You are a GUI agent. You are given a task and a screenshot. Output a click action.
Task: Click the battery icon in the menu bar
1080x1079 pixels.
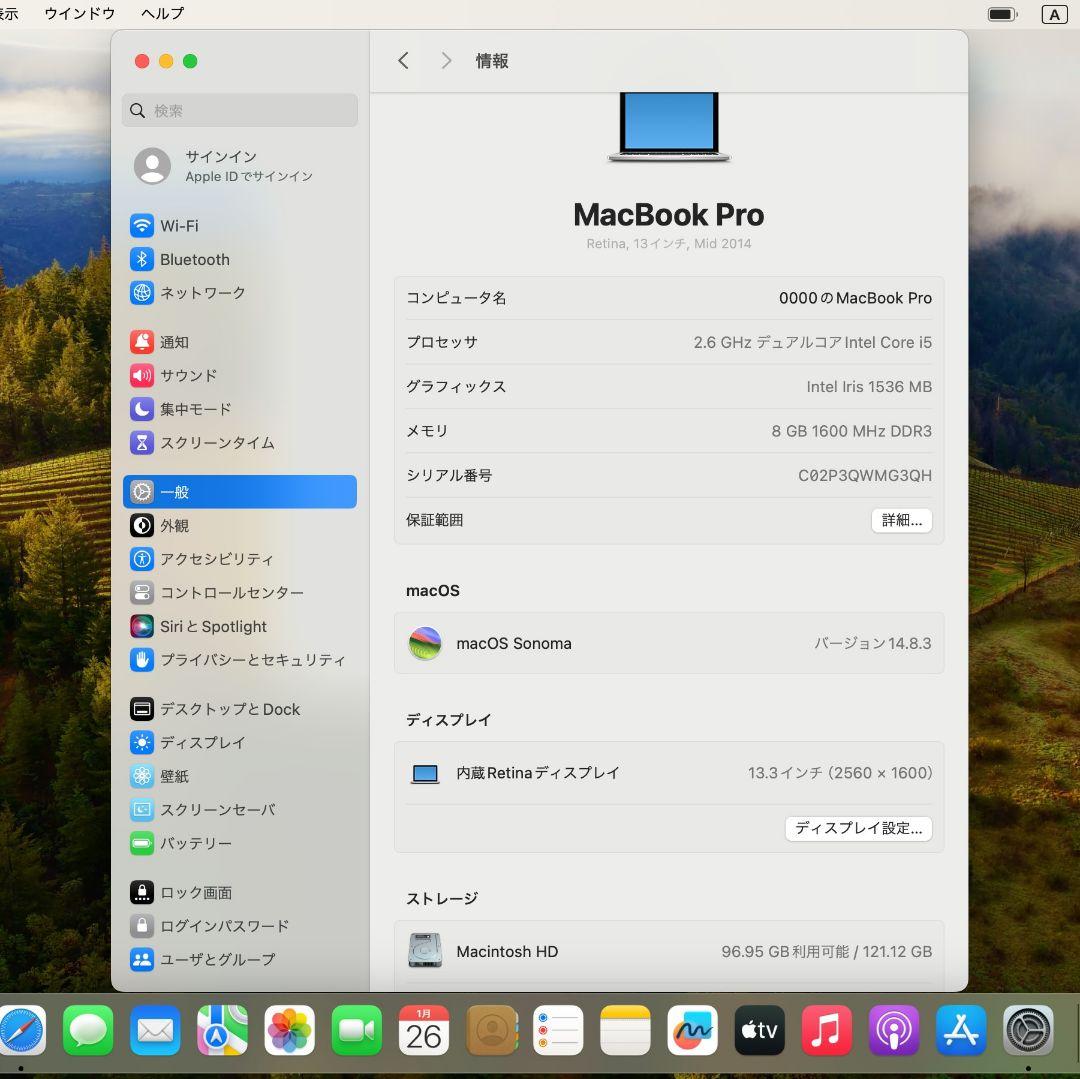1001,13
